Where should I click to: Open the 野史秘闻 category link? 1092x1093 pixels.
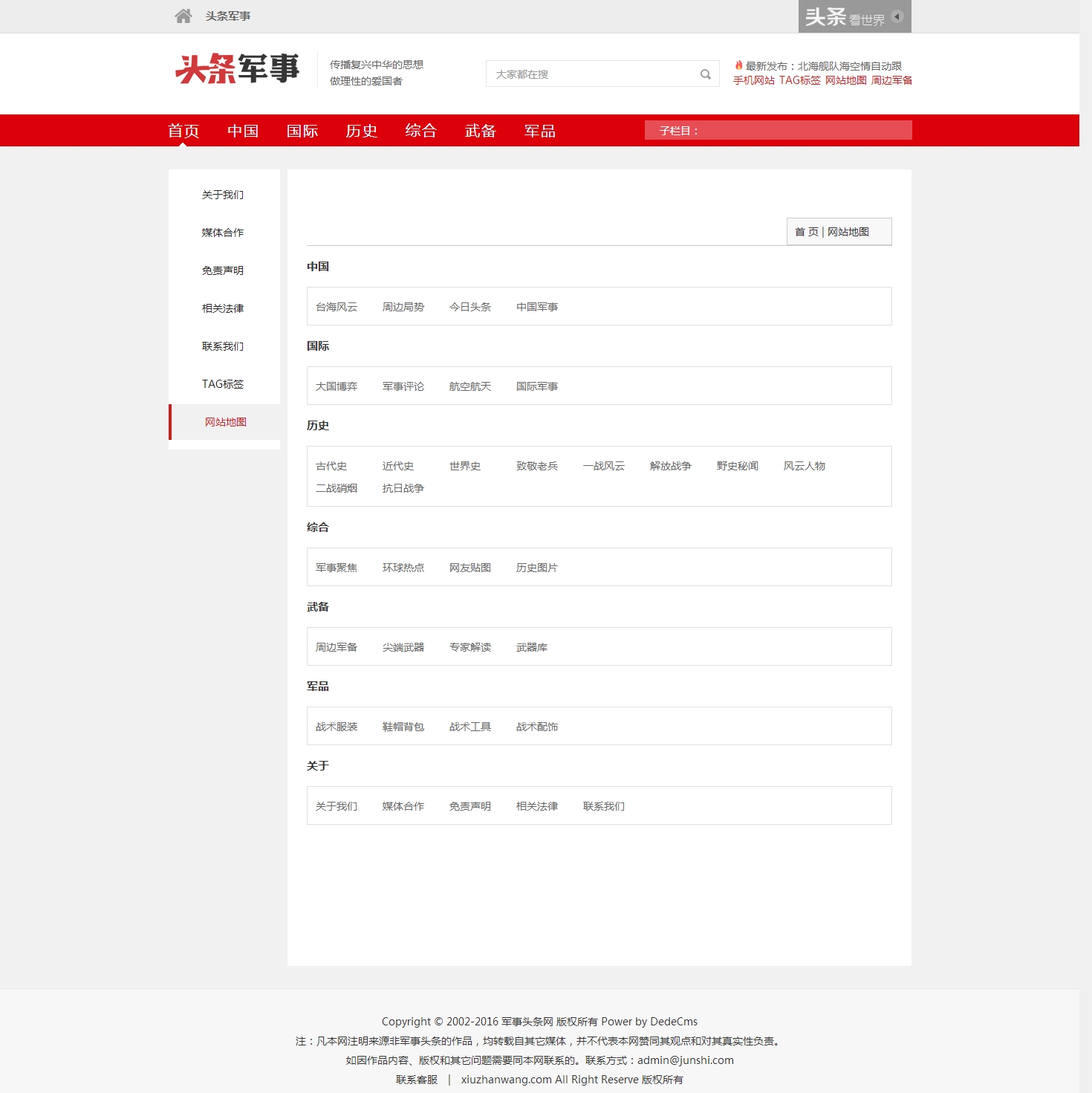pos(738,466)
